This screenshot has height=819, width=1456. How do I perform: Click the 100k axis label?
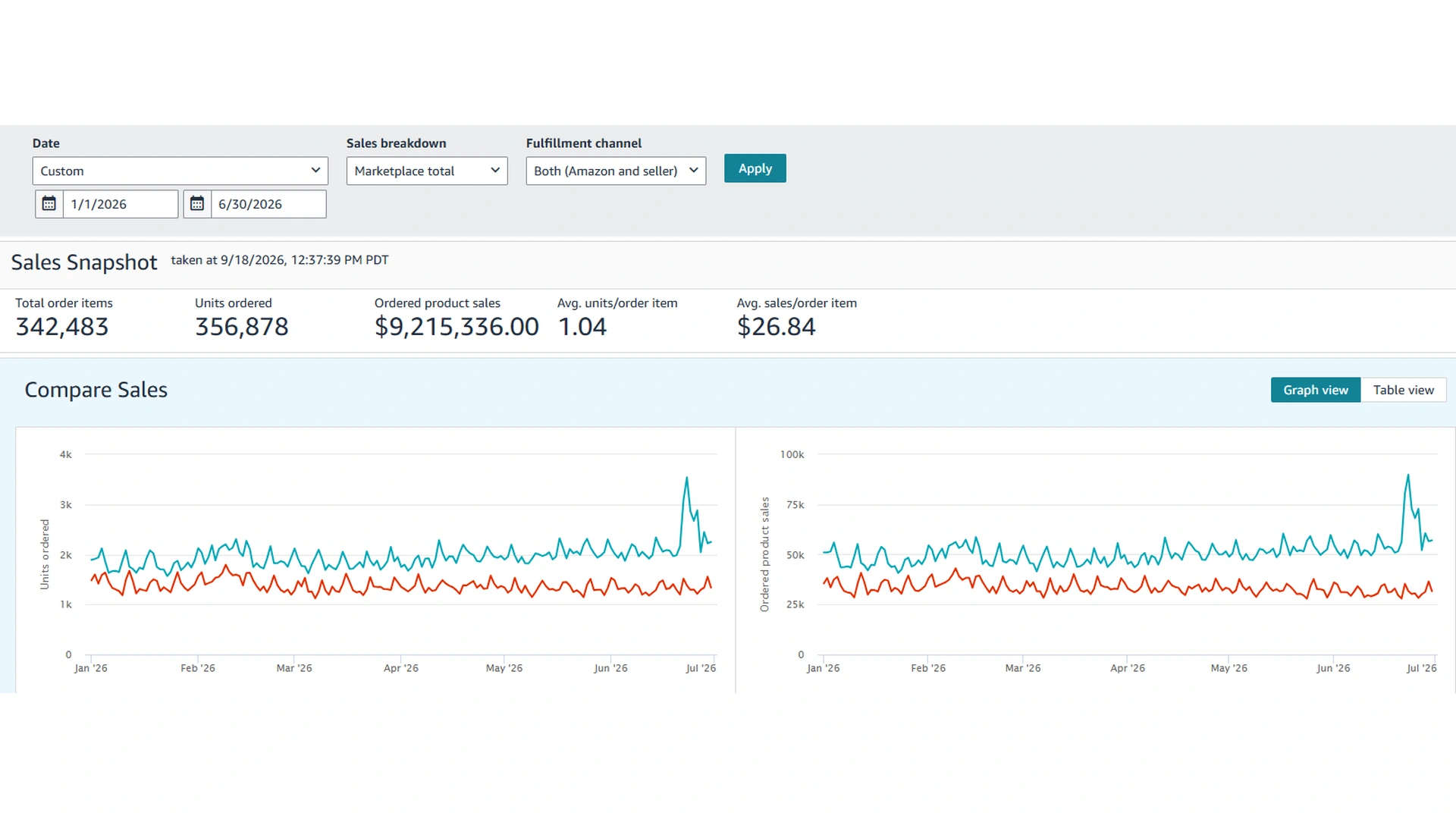792,454
